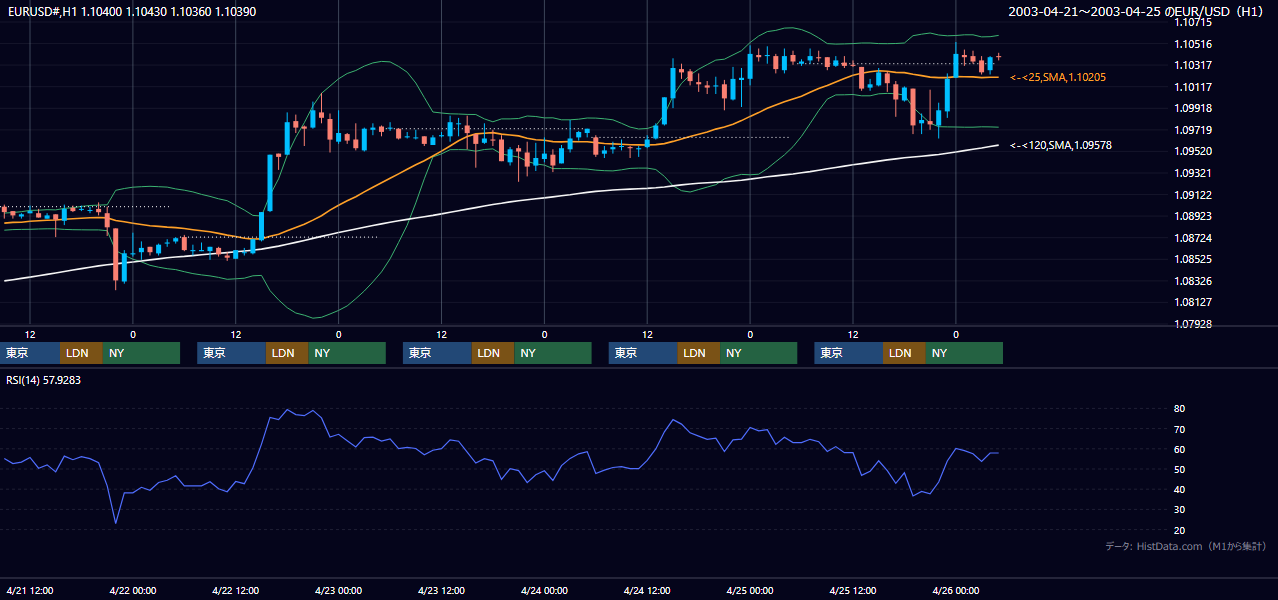Viewport: 1278px width, 600px height.
Task: Click the 2003-04-21～2003-04-25 EUR/USD (H1) title
Action: pos(1137,11)
